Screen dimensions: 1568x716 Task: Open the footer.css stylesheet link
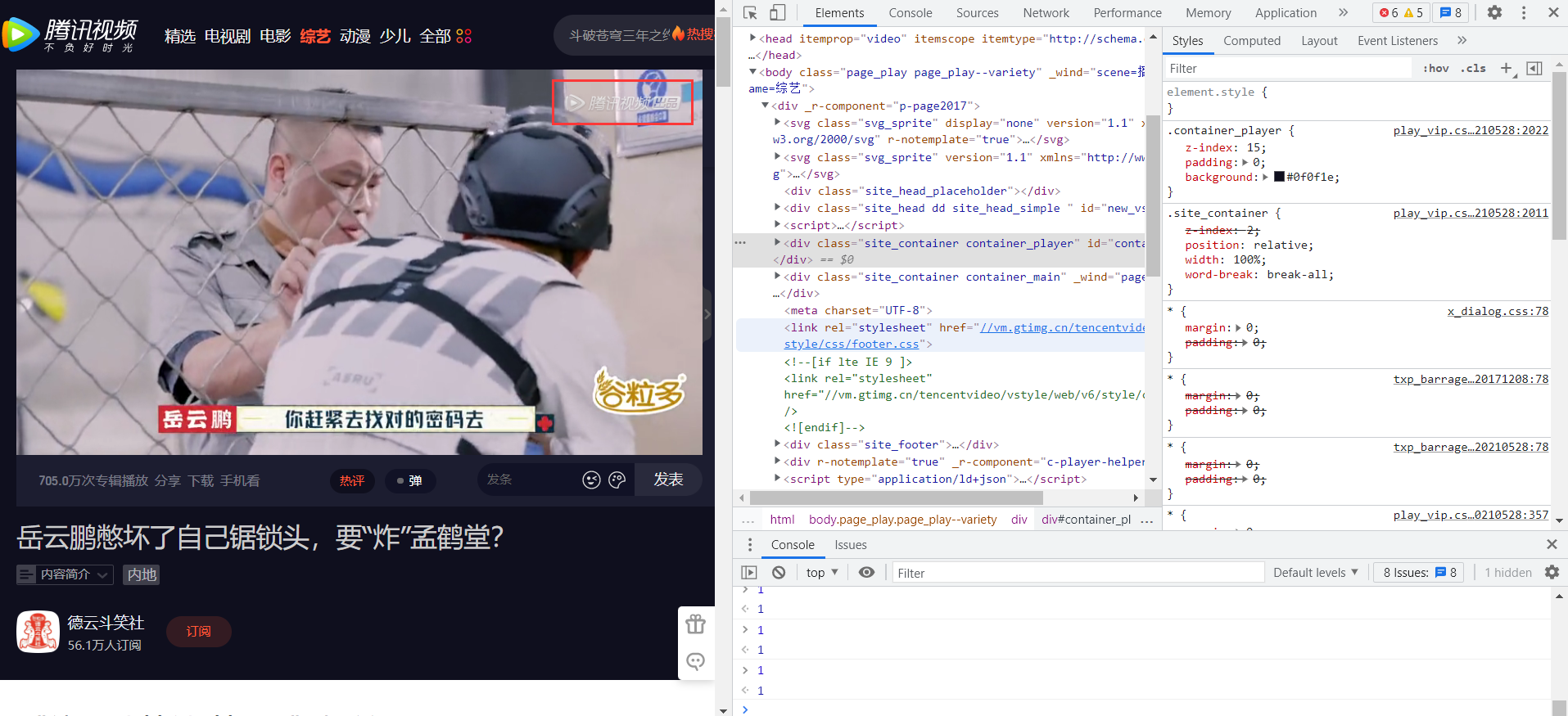click(852, 344)
